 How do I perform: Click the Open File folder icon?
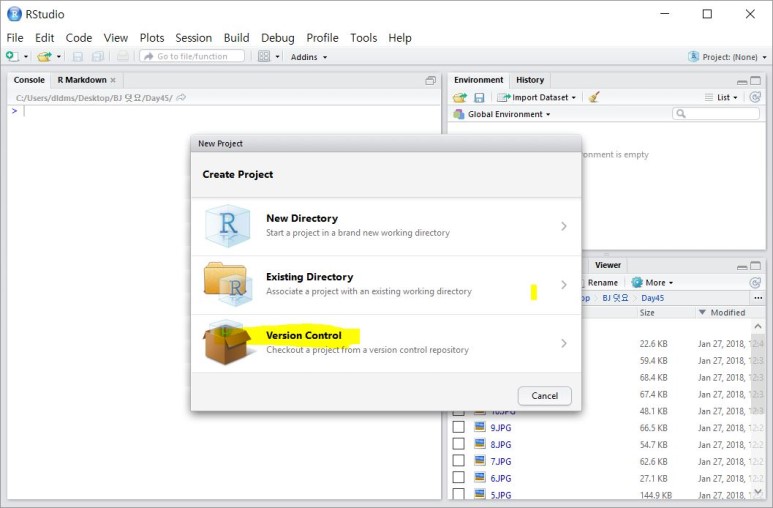tap(44, 57)
